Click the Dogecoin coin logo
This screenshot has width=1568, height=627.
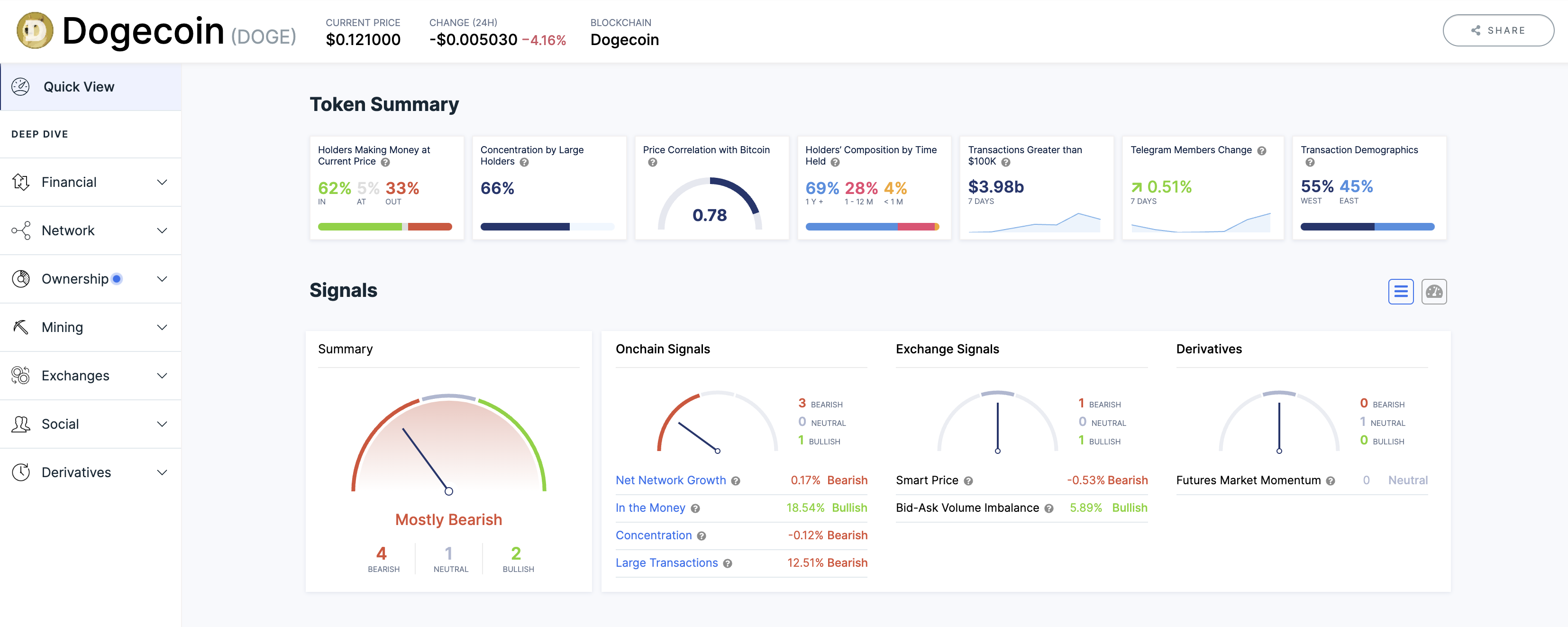[35, 30]
